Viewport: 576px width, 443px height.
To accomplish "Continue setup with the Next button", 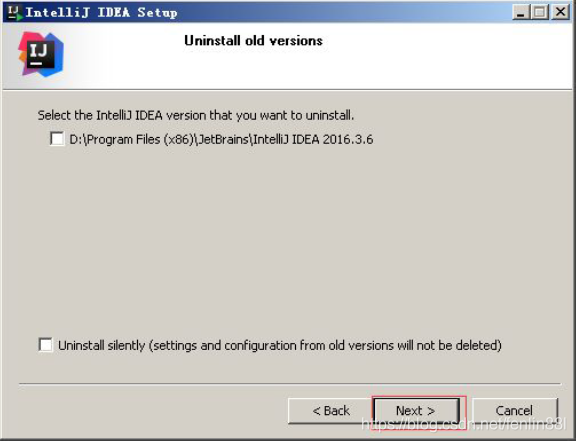I will click(416, 411).
